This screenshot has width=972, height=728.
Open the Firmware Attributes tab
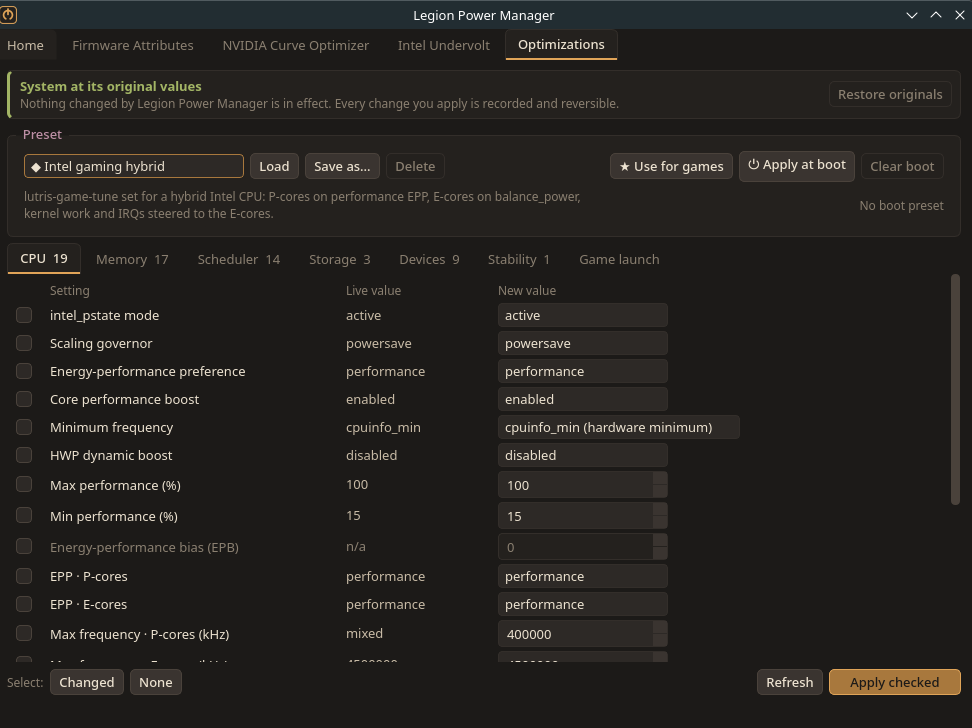133,45
